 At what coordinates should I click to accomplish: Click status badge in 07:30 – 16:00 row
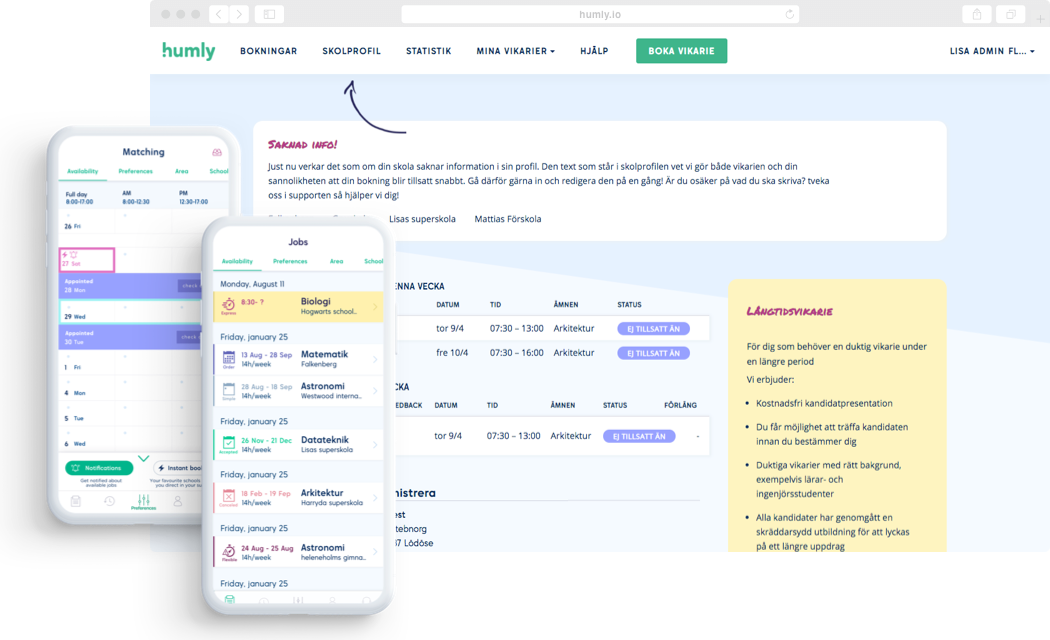(x=653, y=353)
